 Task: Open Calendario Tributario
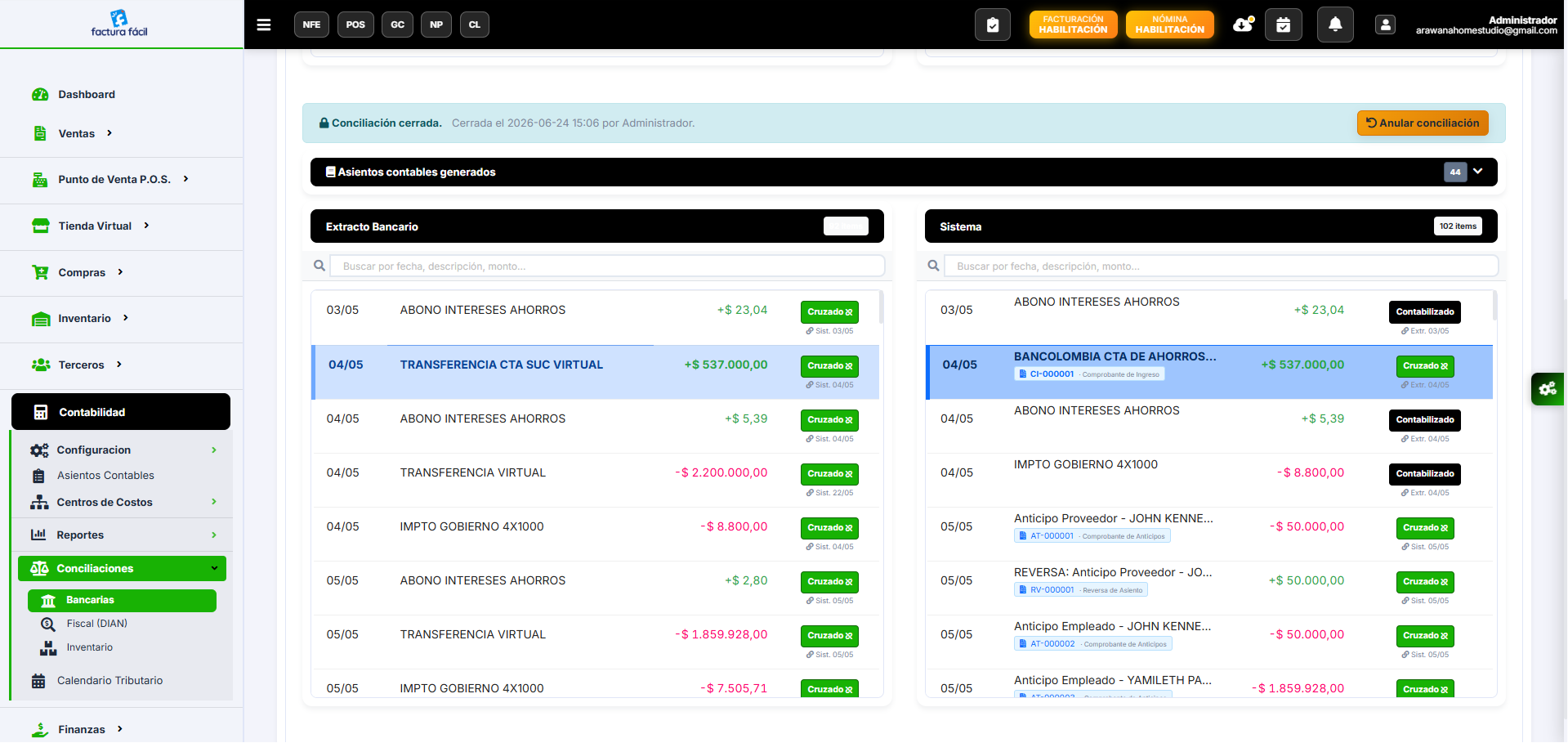(x=109, y=681)
